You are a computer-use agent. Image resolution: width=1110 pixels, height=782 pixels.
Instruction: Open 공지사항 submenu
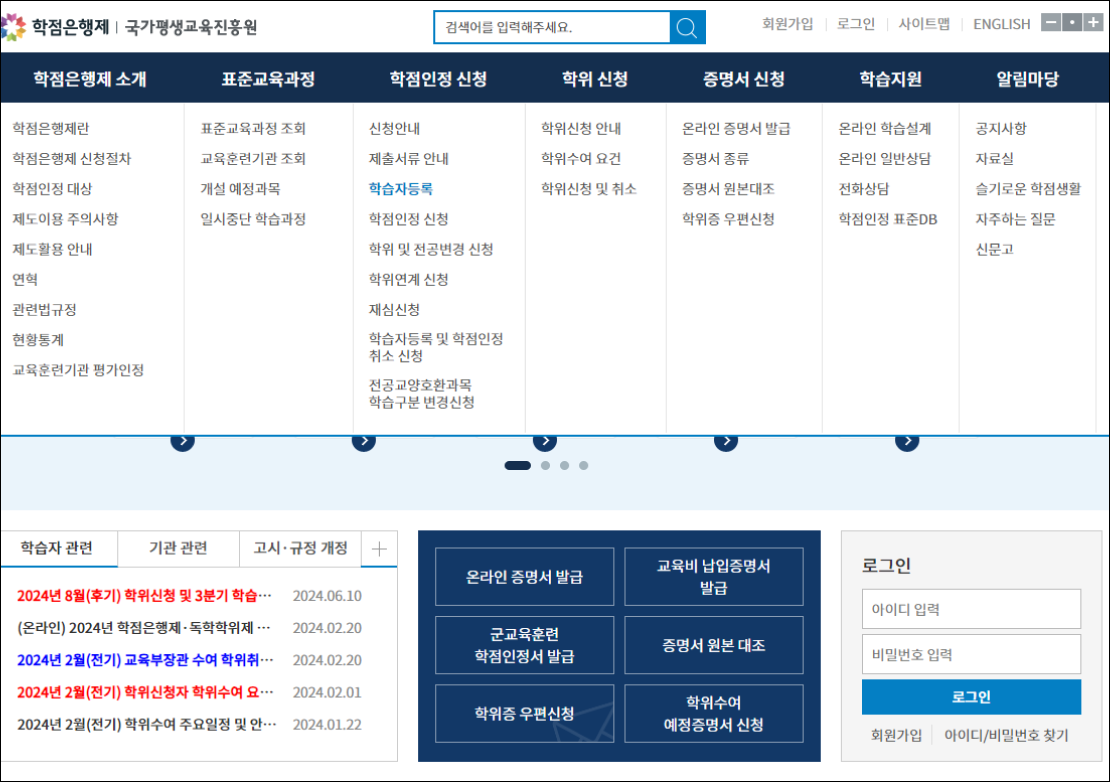pyautogui.click(x=1001, y=129)
